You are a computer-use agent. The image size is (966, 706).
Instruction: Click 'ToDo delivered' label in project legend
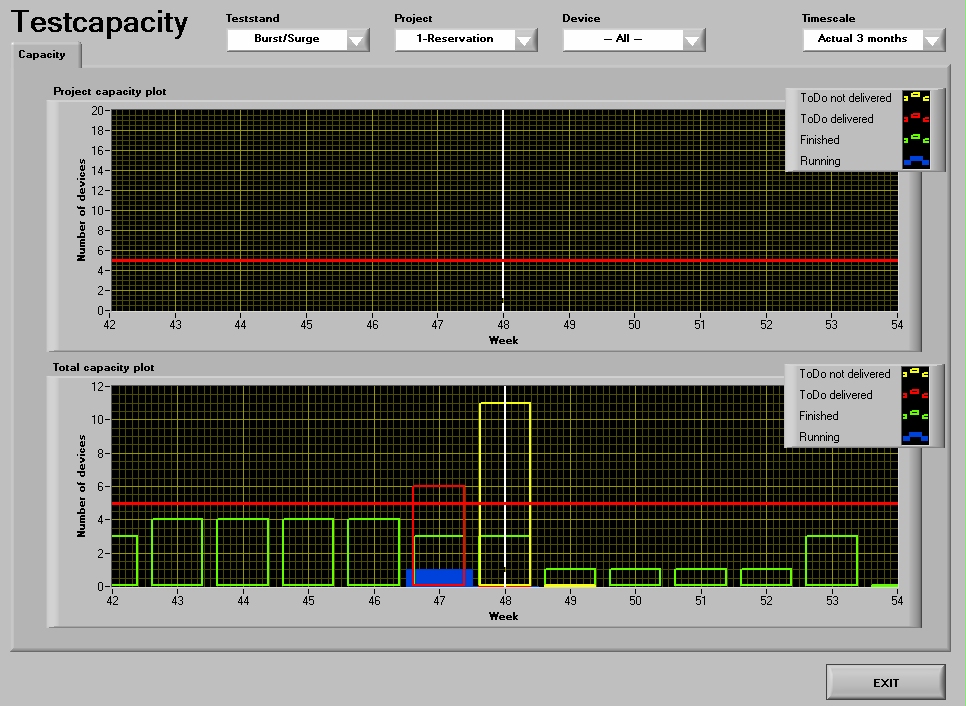tap(837, 119)
